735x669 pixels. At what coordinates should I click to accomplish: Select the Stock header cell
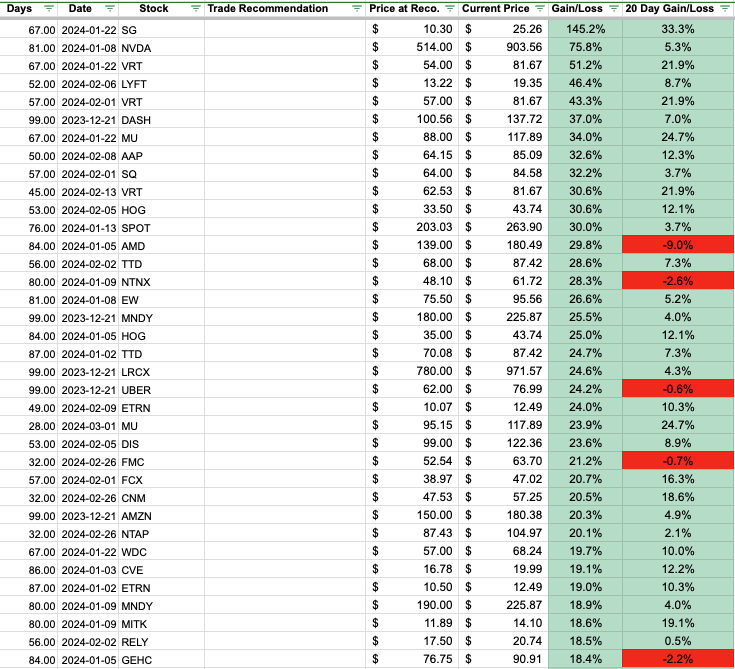click(x=162, y=8)
